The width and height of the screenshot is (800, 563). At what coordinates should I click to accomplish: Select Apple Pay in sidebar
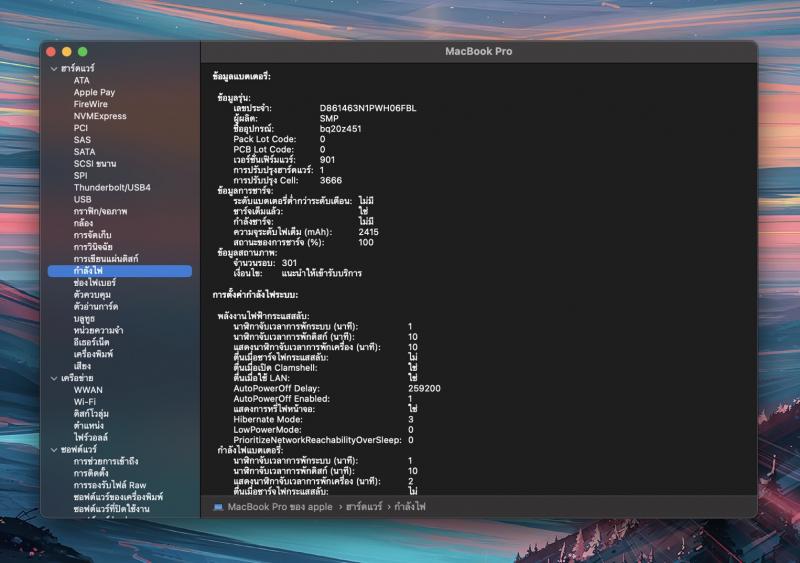pyautogui.click(x=94, y=92)
